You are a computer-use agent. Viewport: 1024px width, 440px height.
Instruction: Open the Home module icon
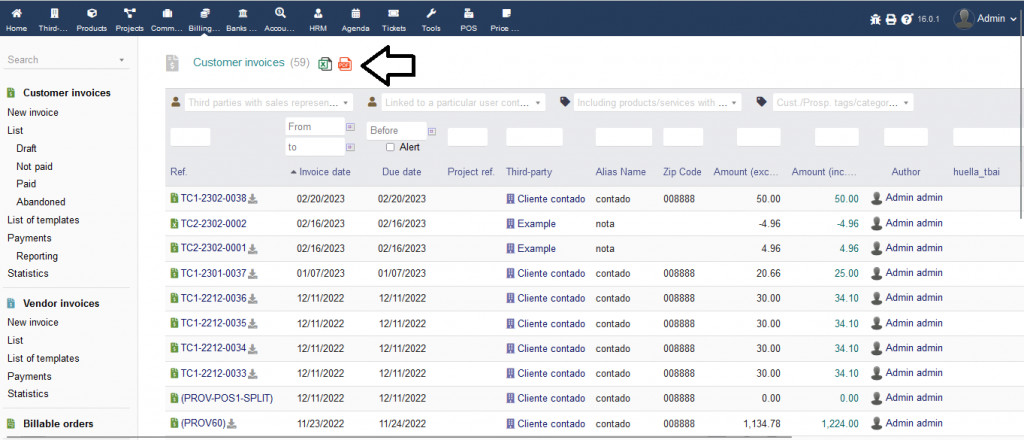coord(16,18)
